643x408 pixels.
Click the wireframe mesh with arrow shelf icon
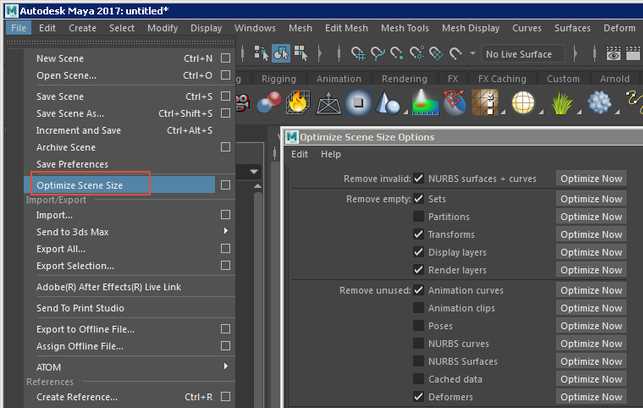pyautogui.click(x=328, y=103)
